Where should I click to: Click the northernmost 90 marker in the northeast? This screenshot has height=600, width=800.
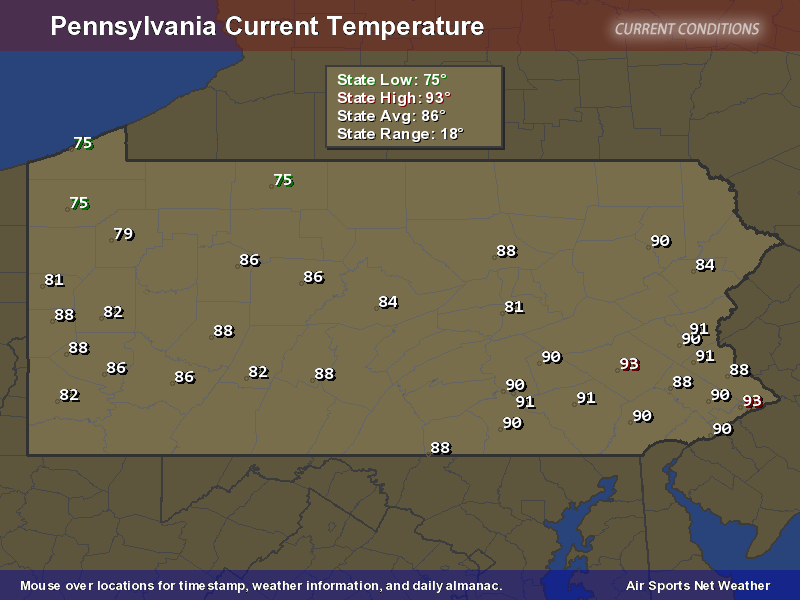tap(660, 241)
